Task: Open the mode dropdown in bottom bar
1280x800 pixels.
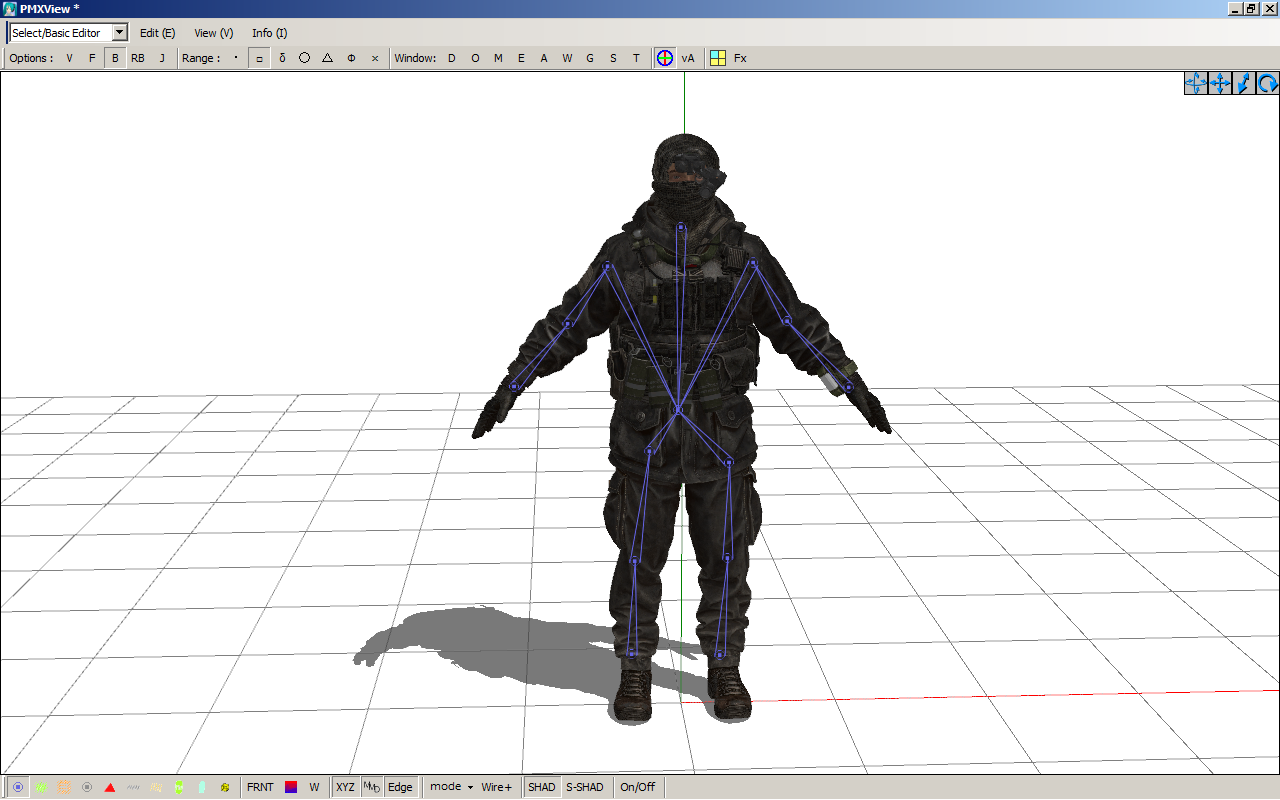Action: 451,787
